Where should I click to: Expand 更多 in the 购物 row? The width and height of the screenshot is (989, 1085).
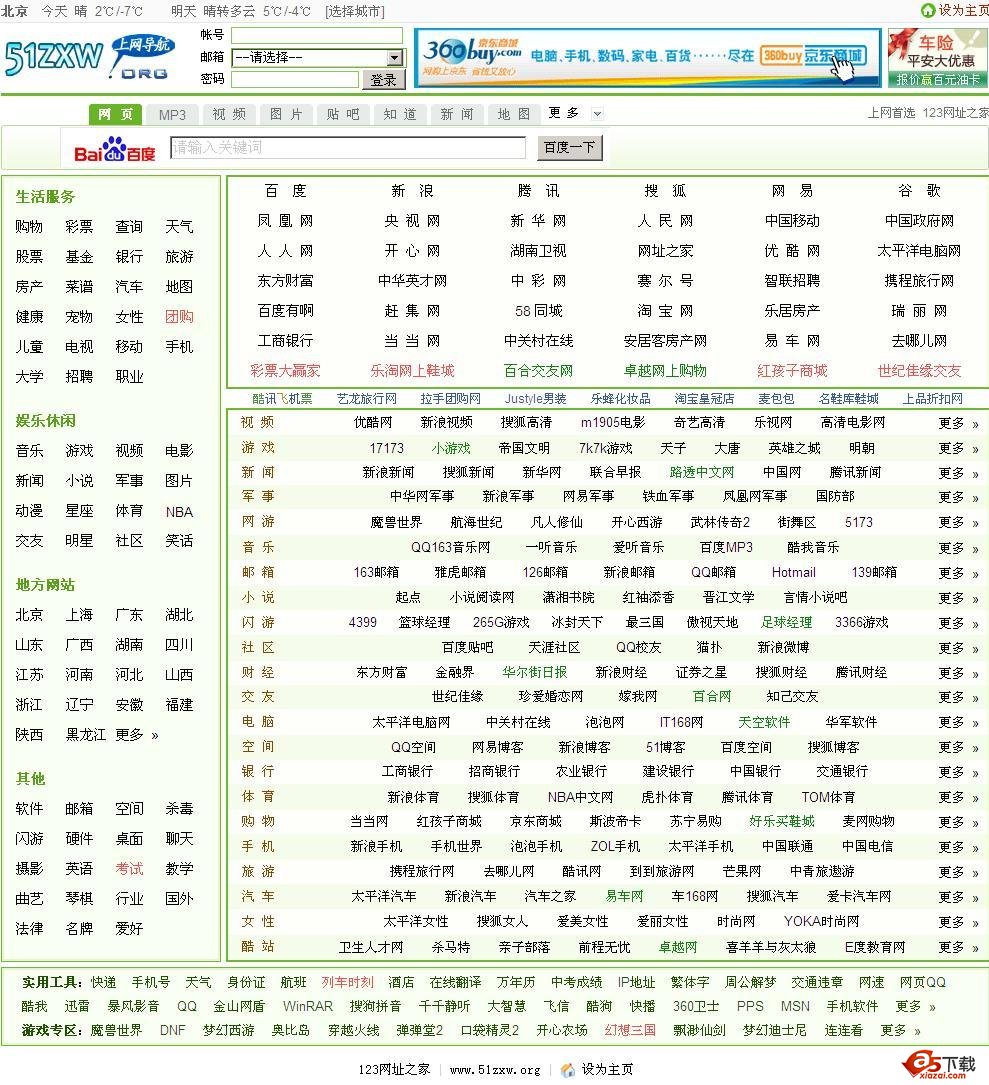click(958, 822)
